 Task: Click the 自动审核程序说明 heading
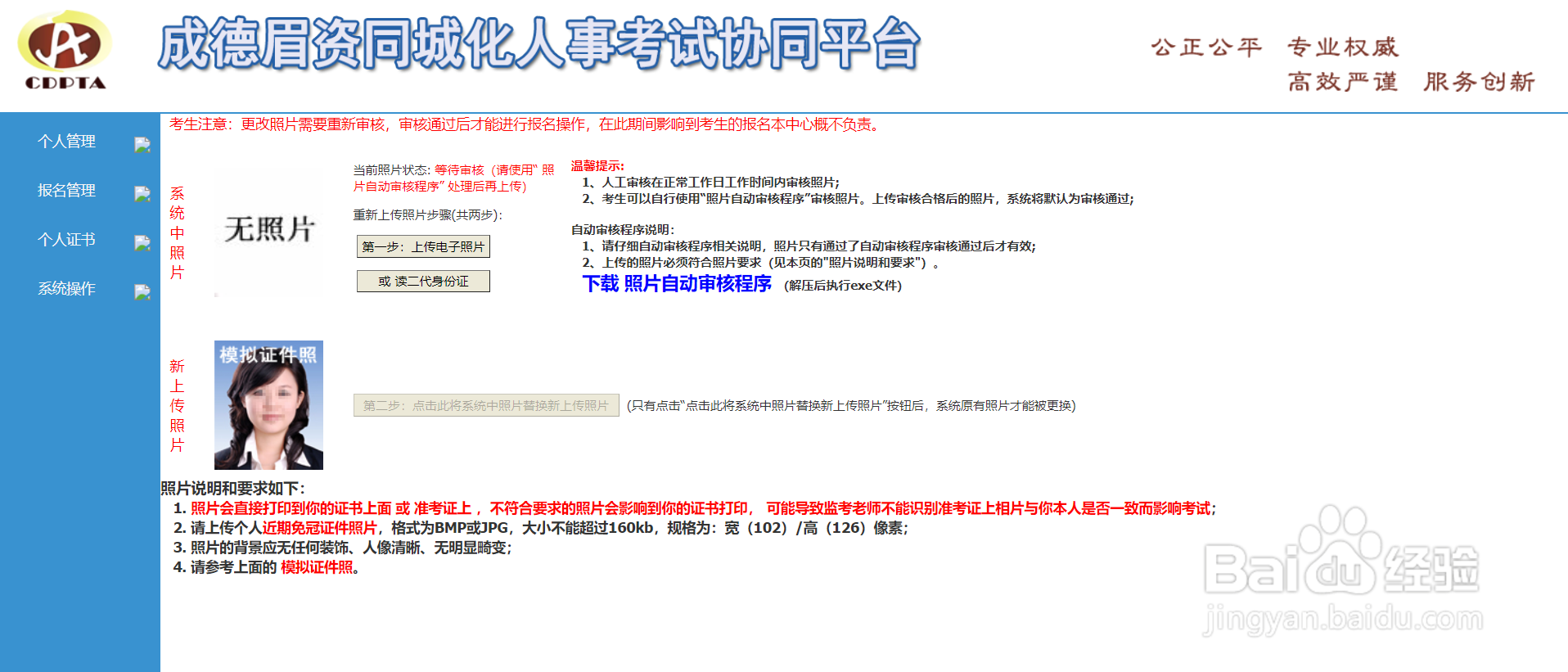click(623, 230)
